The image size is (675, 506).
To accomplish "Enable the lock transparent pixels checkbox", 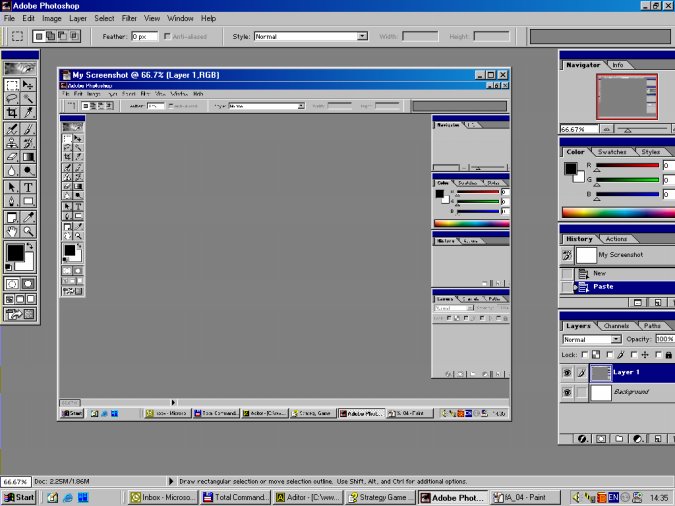I will [583, 355].
